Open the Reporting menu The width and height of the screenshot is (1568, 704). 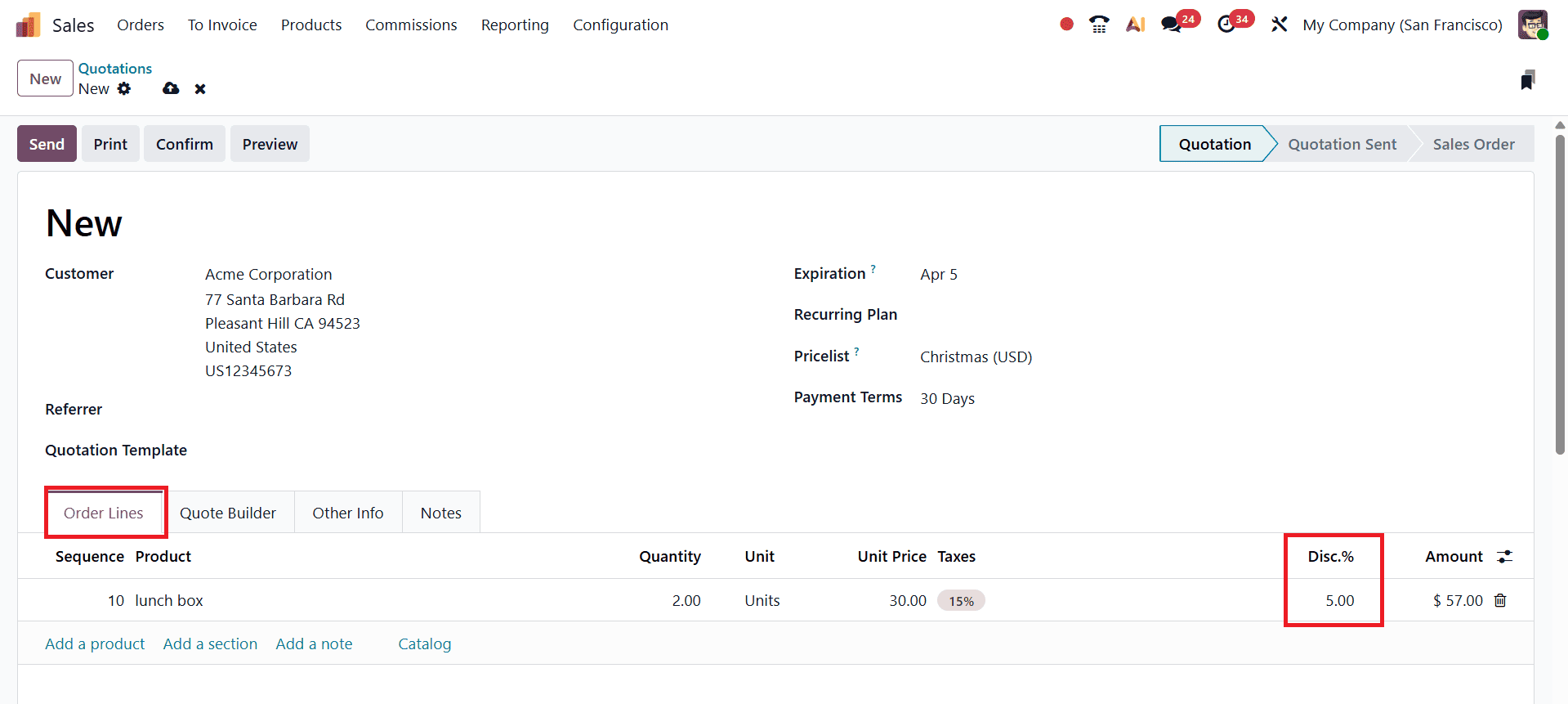(x=515, y=25)
